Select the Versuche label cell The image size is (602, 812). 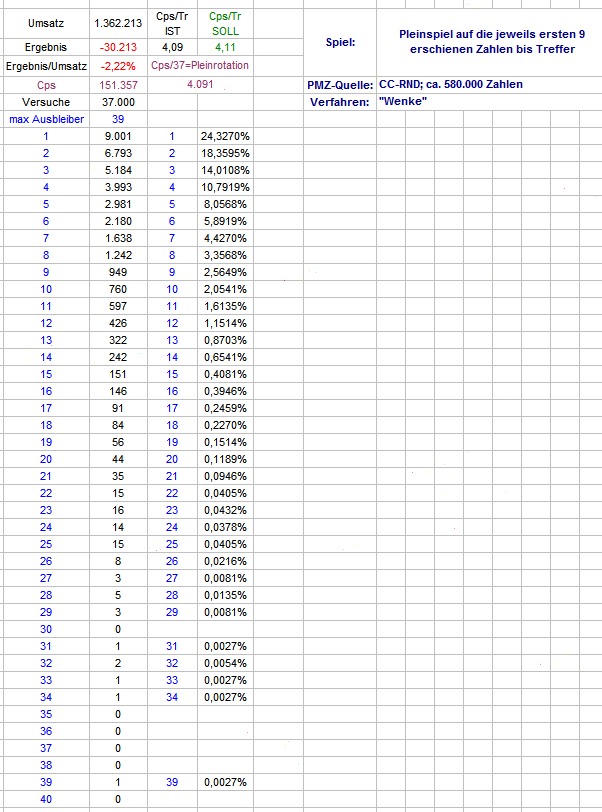click(x=46, y=102)
